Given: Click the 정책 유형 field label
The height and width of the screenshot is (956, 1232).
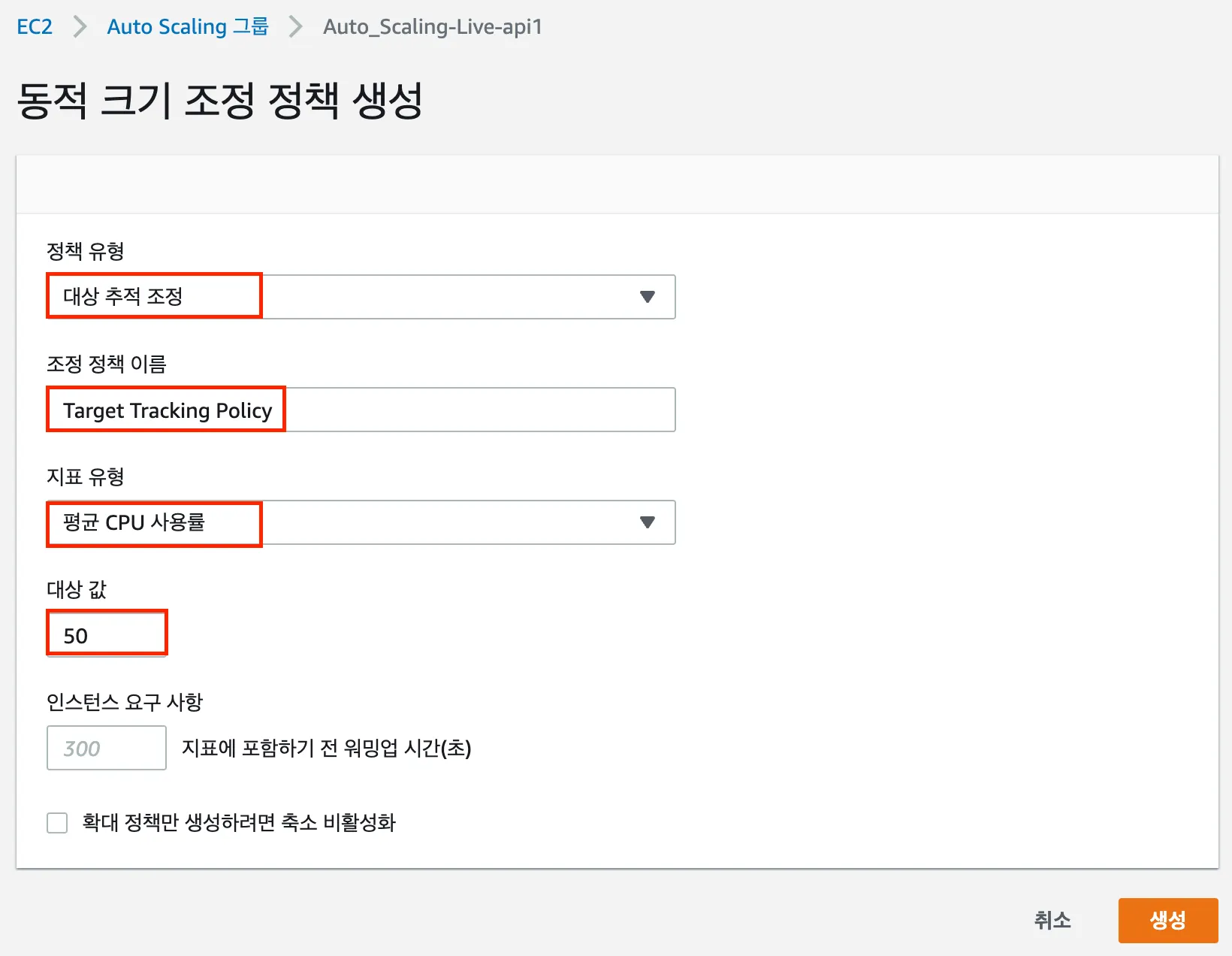Looking at the screenshot, I should click(x=86, y=251).
